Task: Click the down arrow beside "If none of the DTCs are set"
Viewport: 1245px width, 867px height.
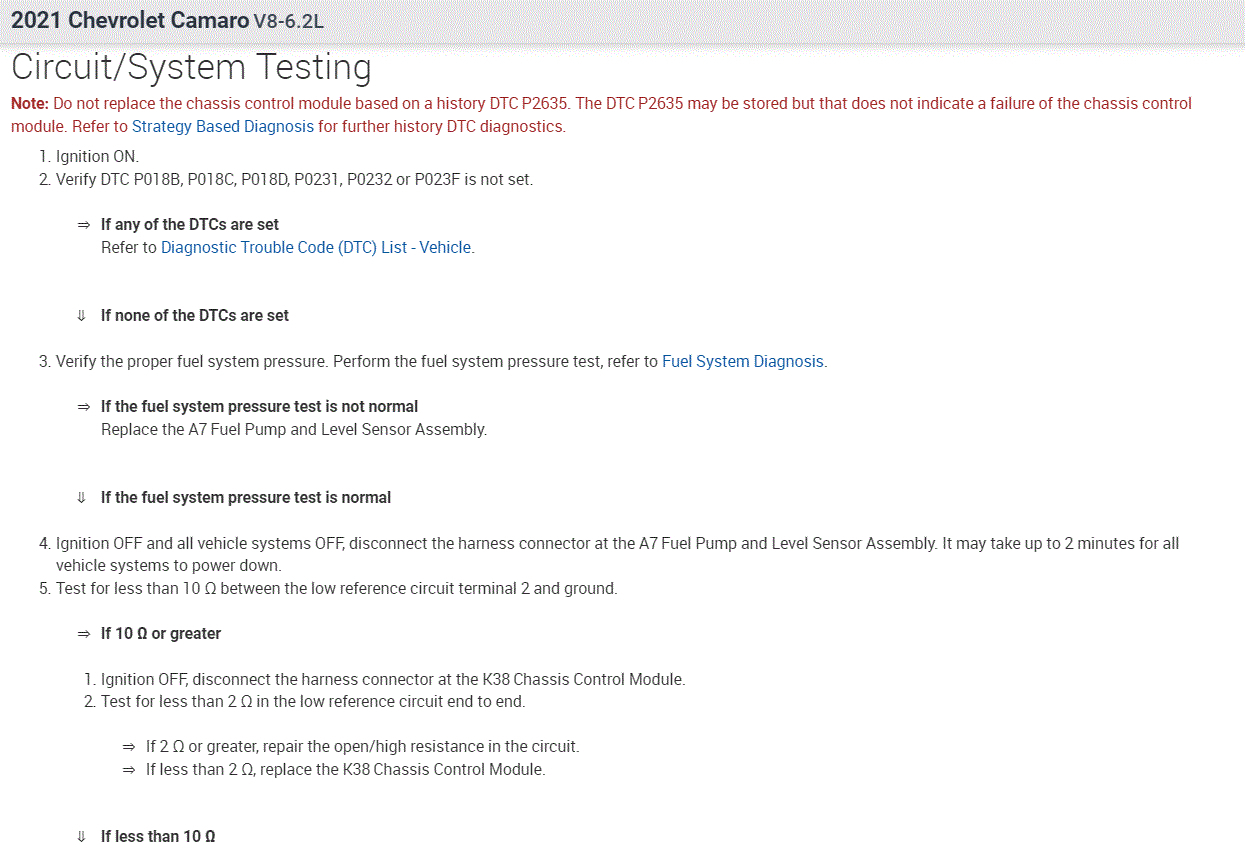Action: [x=81, y=316]
